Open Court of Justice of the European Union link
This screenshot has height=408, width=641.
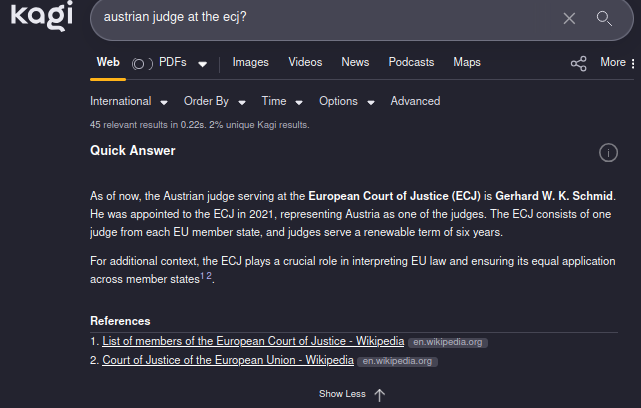228,360
